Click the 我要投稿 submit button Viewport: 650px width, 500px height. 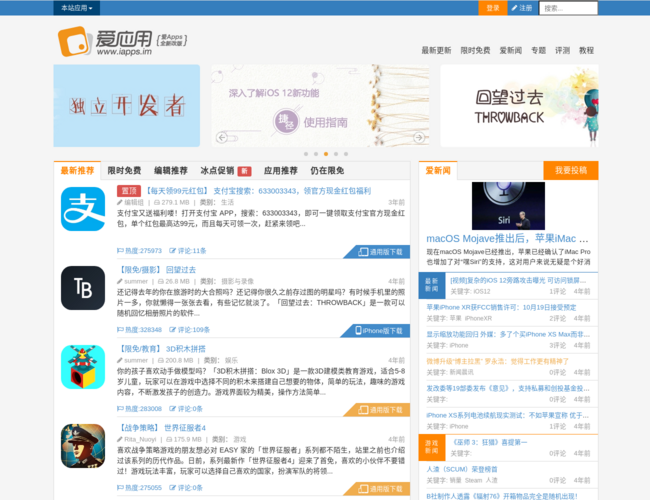coord(571,171)
